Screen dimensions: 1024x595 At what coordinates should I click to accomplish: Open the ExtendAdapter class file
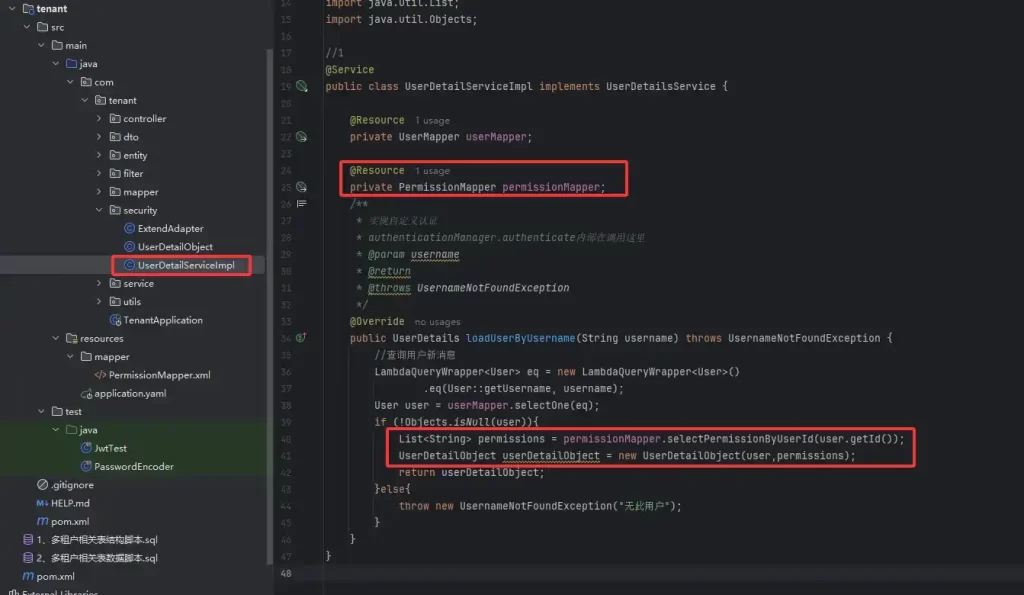pos(169,229)
